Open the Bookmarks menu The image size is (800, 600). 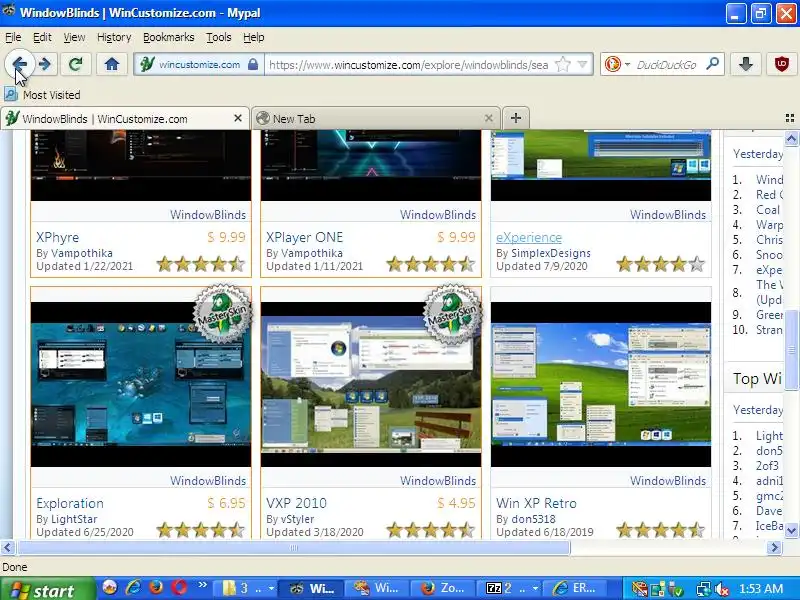coord(168,37)
